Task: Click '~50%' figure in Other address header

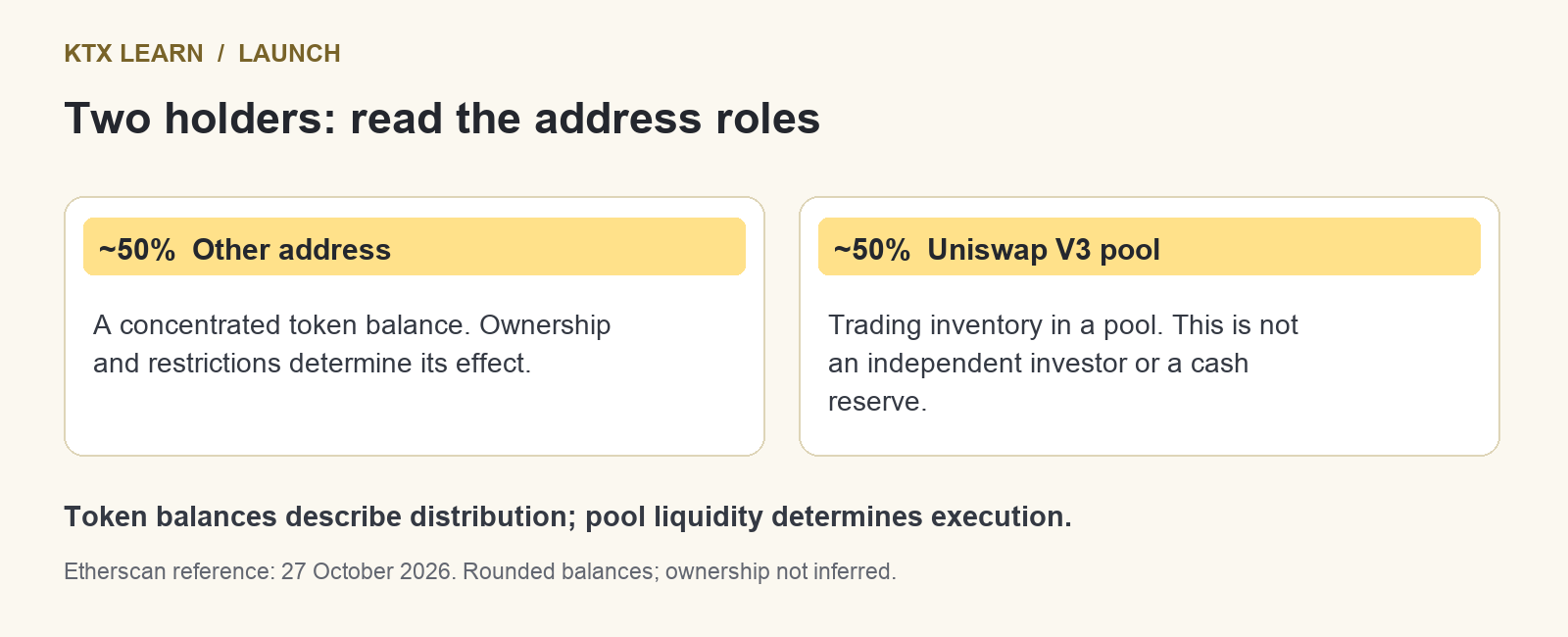Action: (137, 250)
